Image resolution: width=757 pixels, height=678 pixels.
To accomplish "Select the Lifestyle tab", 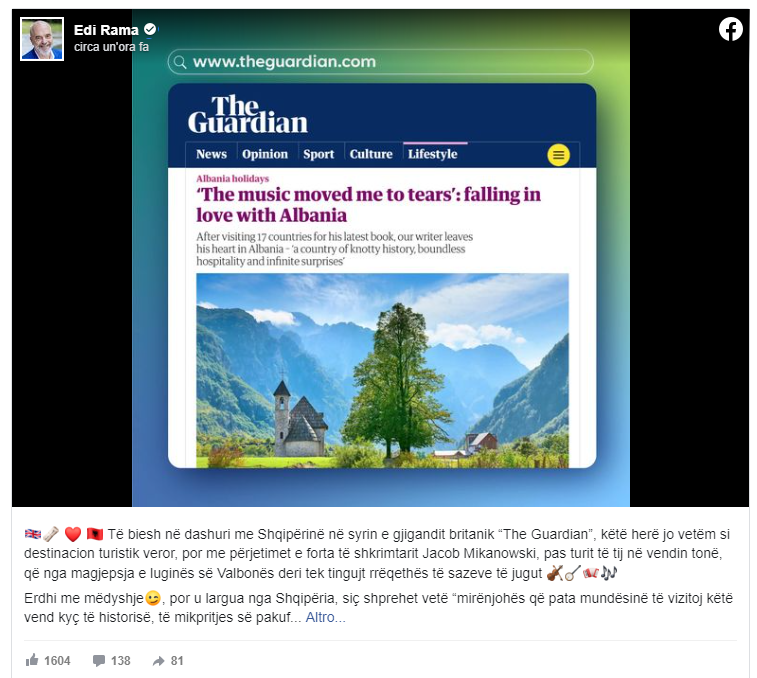I will coord(433,154).
